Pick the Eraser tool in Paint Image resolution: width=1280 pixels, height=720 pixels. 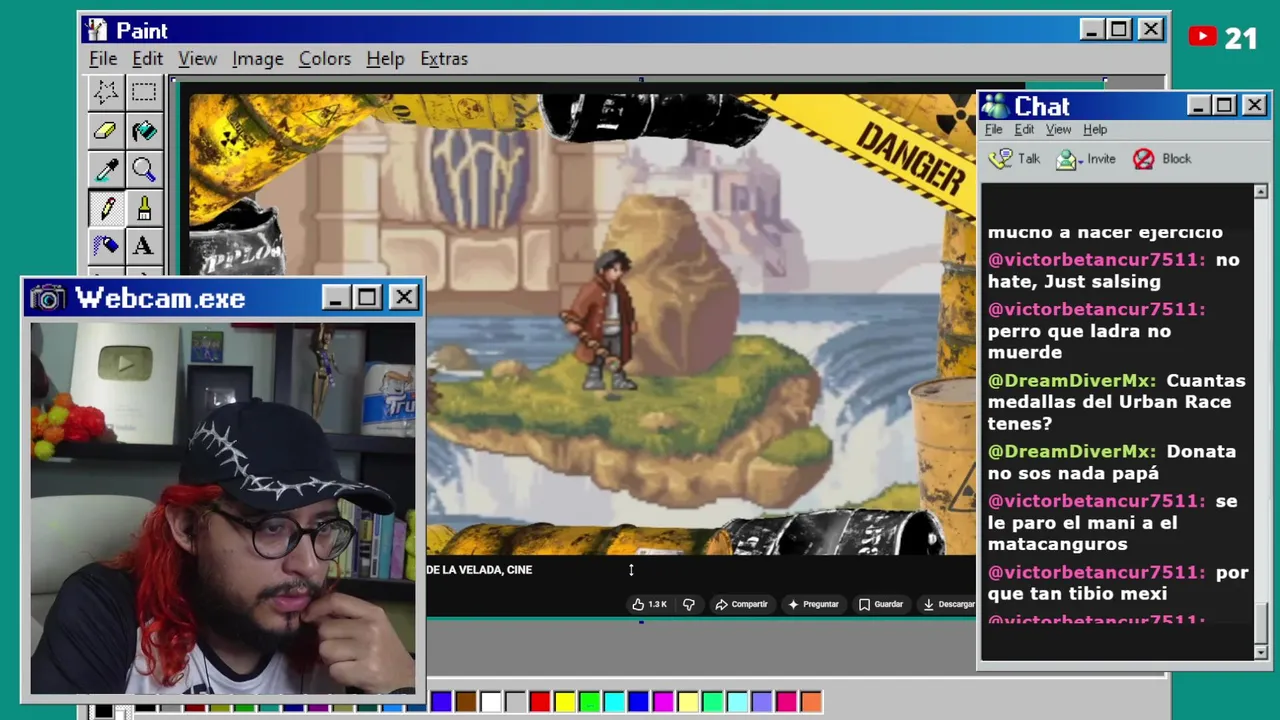(x=106, y=130)
